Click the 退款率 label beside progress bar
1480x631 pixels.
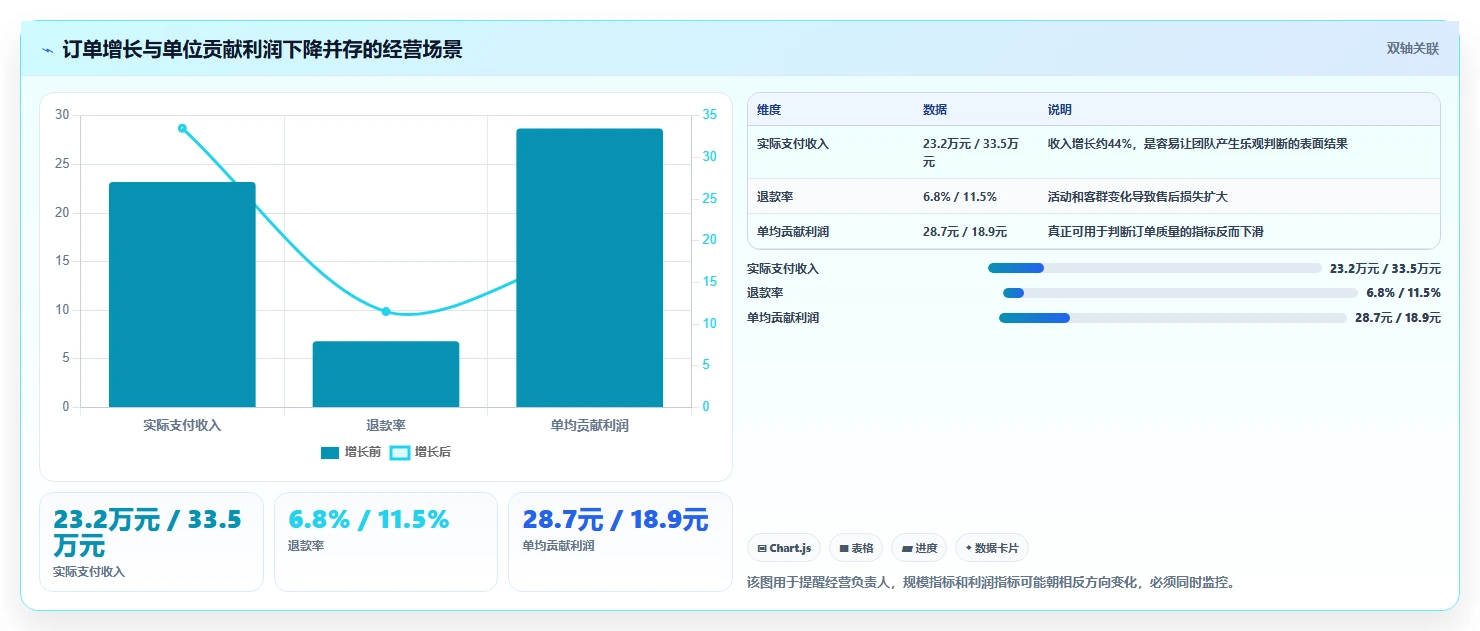tap(765, 293)
